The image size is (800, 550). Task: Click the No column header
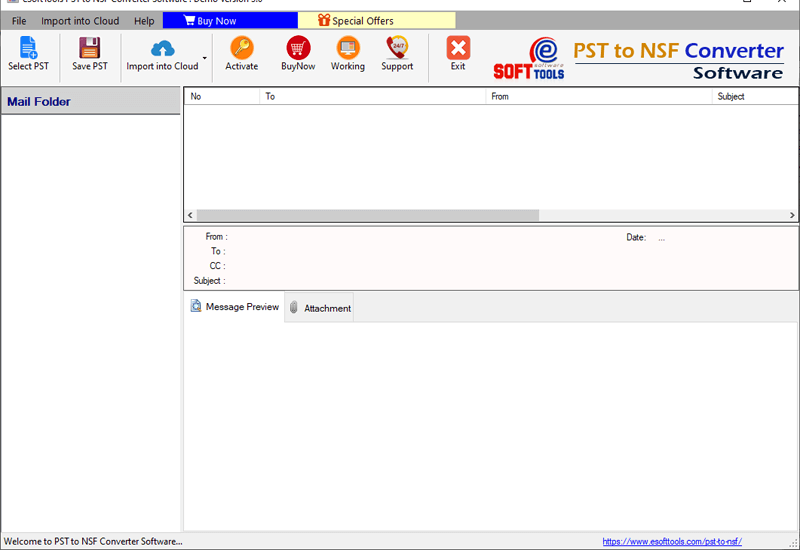click(222, 96)
